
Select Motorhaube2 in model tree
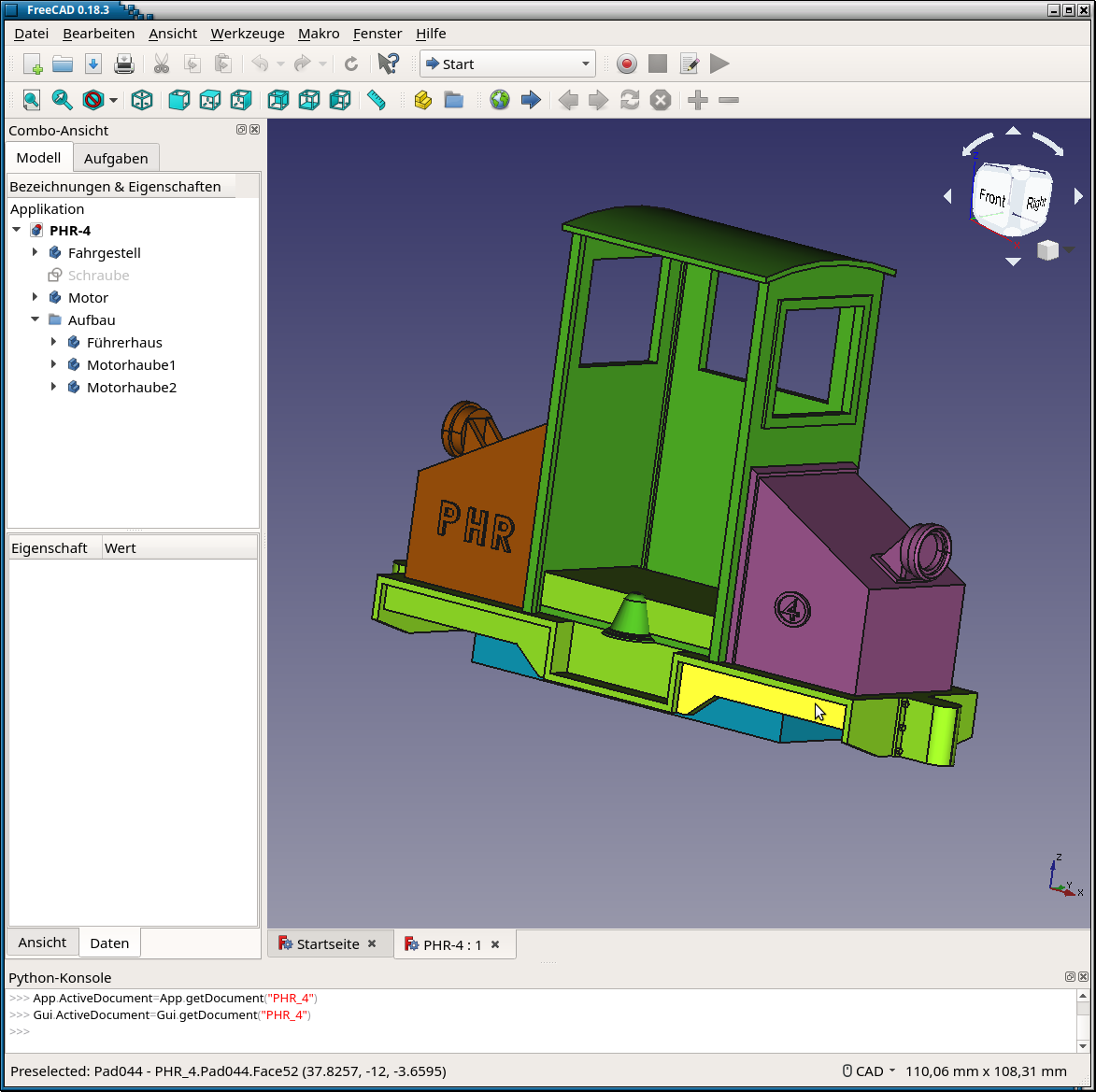coord(132,387)
